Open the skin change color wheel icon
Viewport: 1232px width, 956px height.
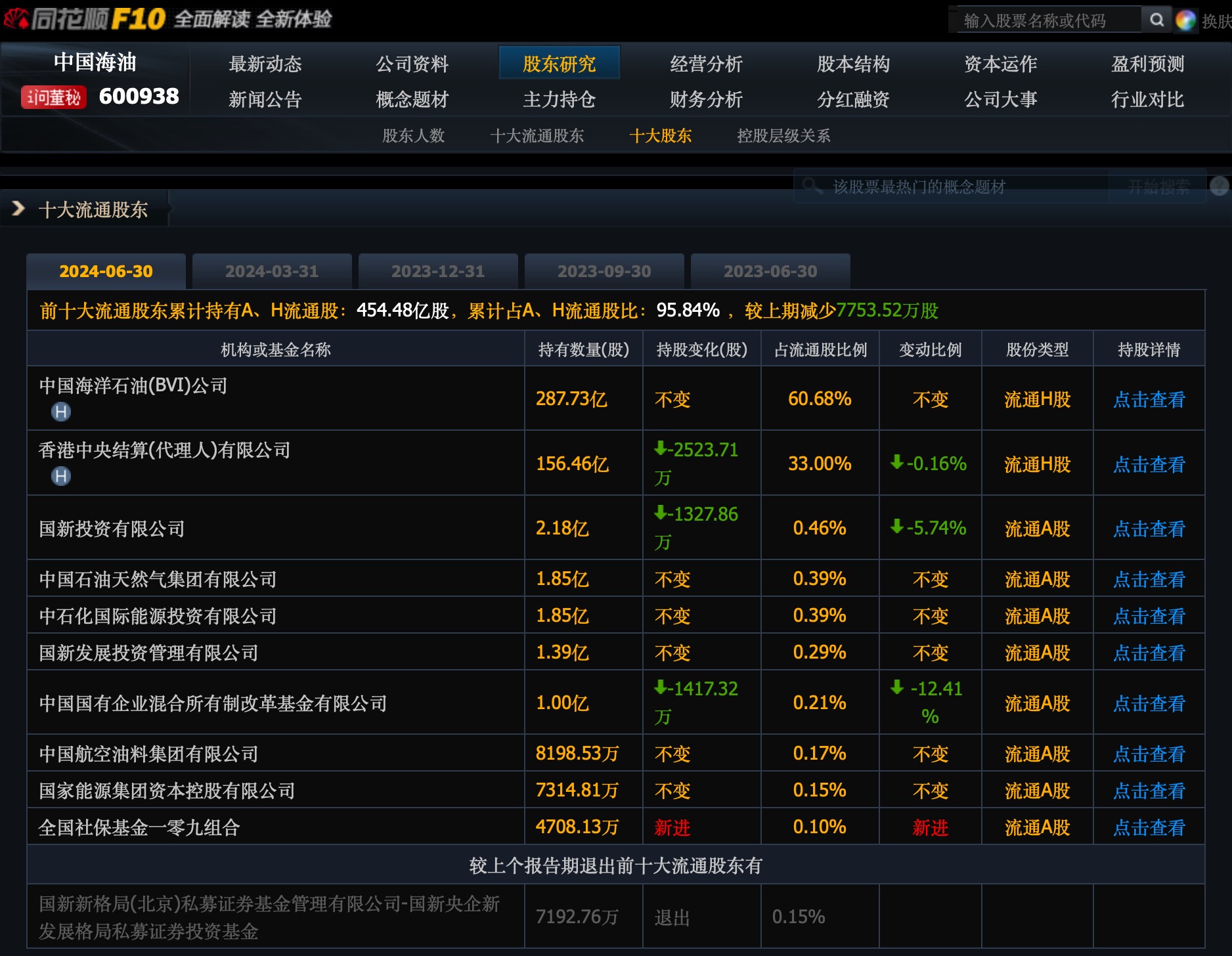coord(1185,21)
